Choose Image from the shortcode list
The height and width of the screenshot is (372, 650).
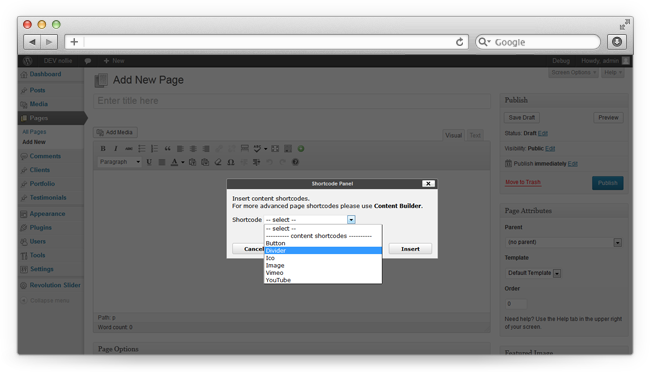[323, 265]
